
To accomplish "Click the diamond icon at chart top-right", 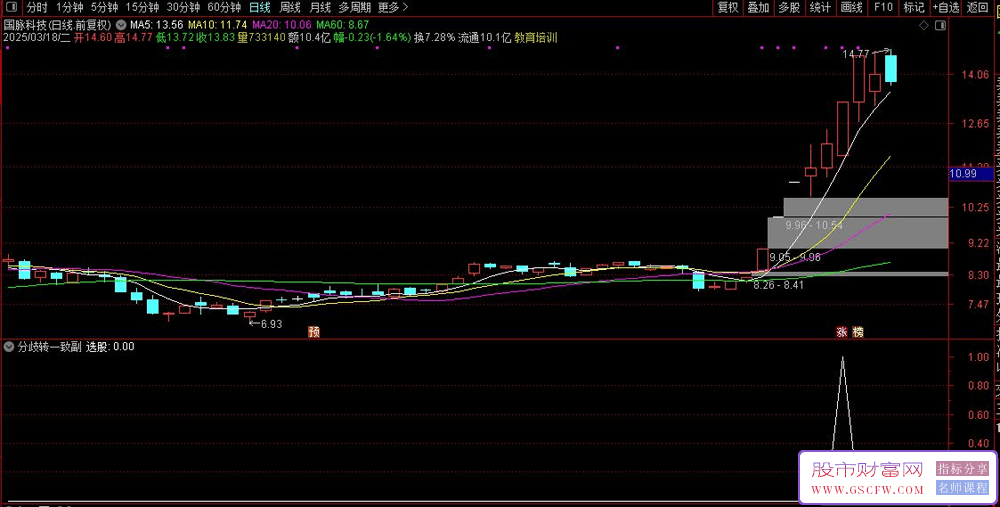I will pos(924,25).
